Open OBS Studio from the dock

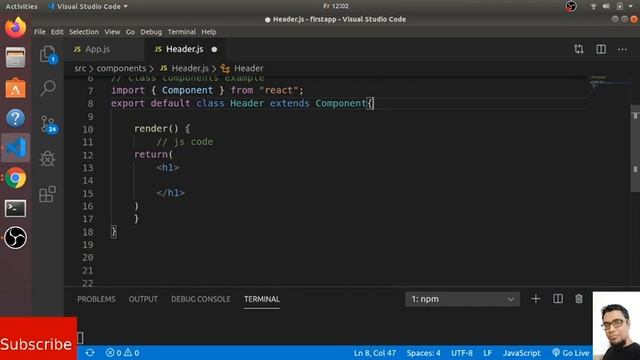(16, 238)
